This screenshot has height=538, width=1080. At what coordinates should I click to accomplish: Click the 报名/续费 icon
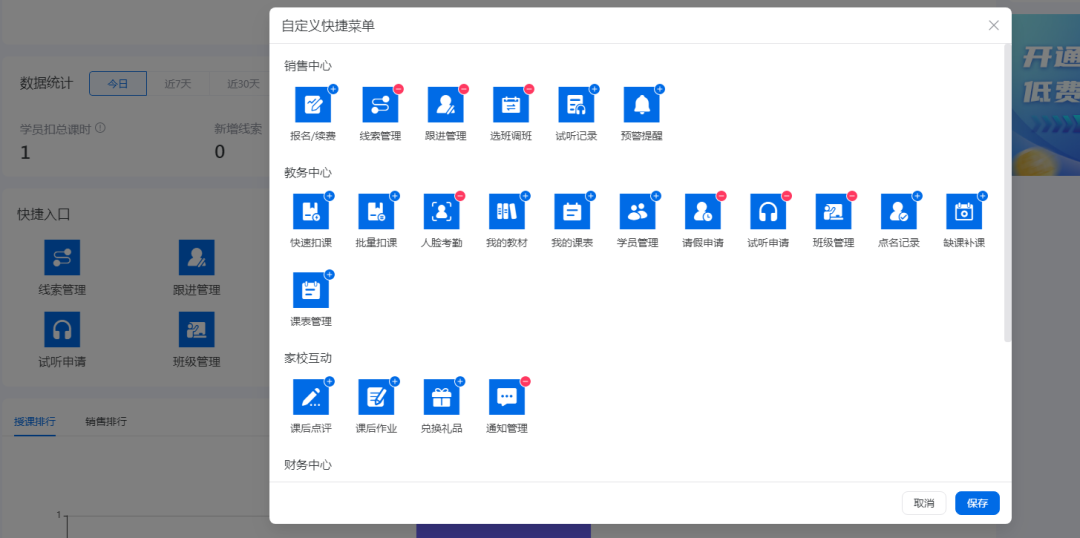pyautogui.click(x=312, y=105)
